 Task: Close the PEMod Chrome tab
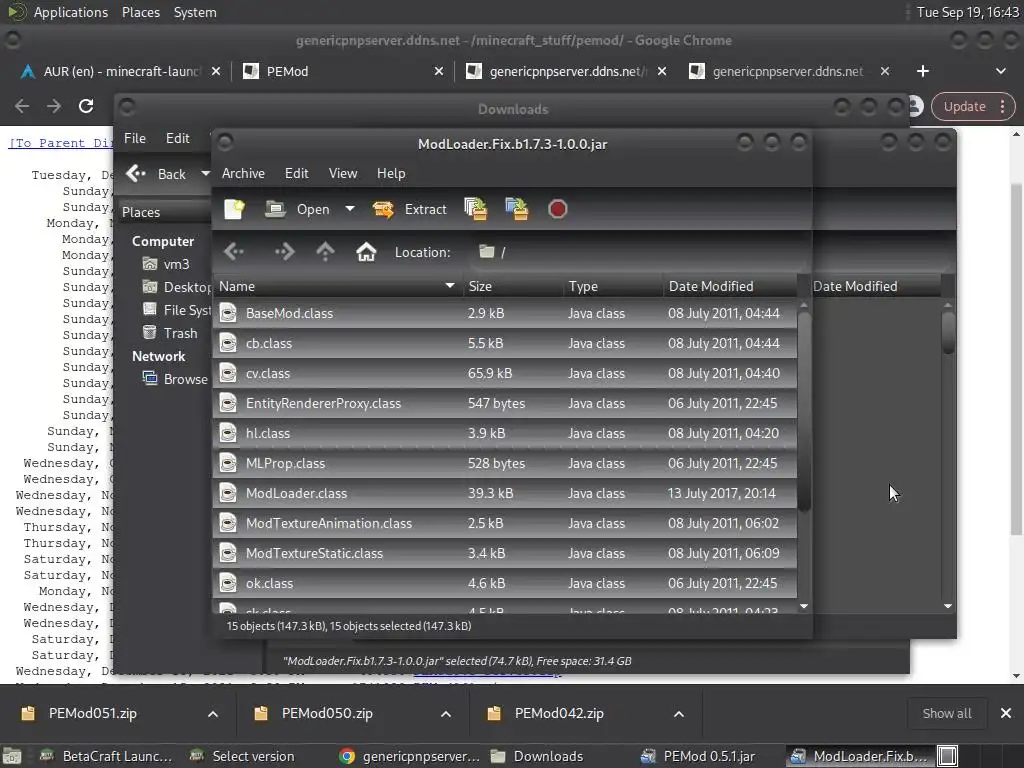tap(439, 71)
